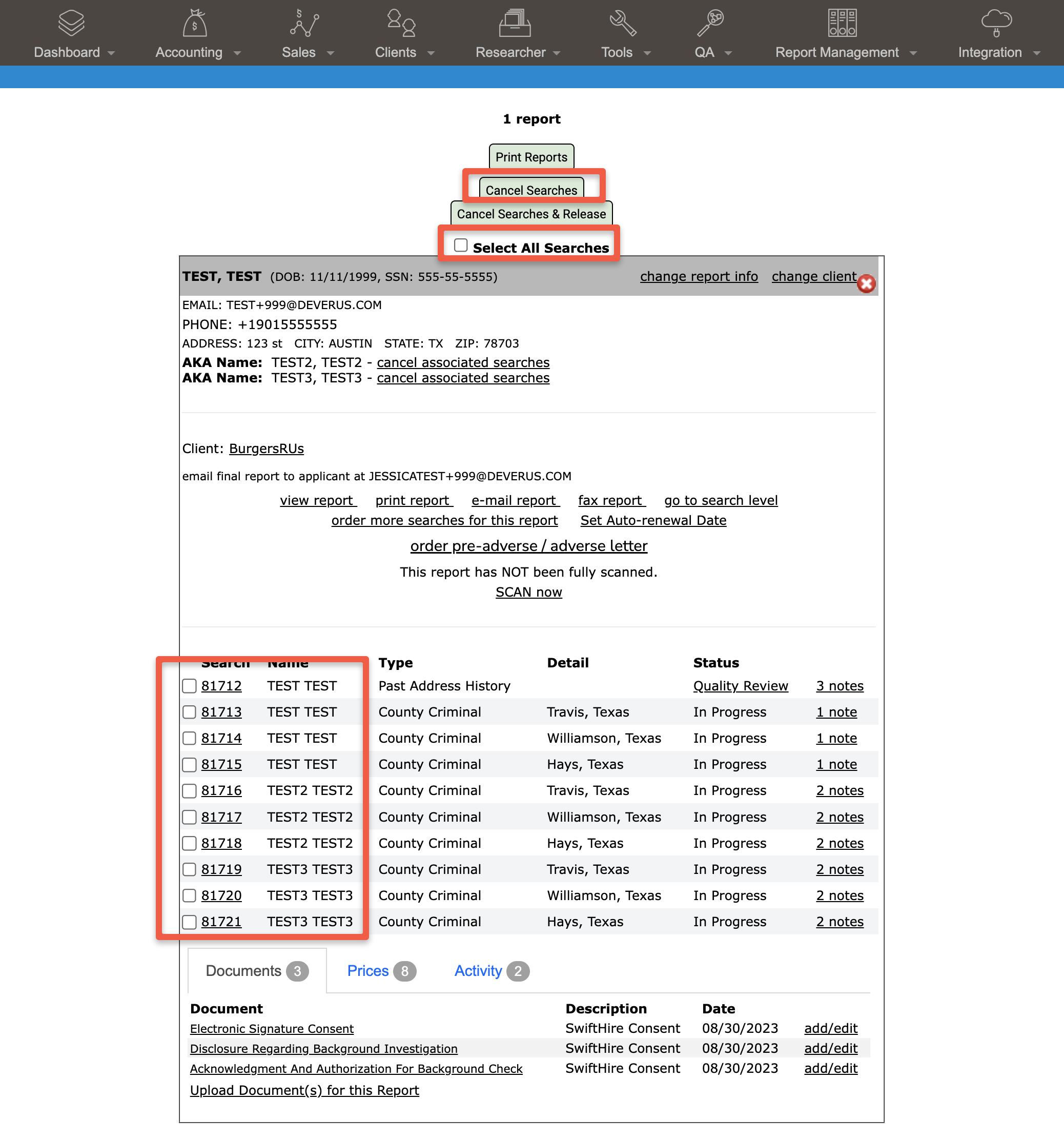1064x1141 pixels.
Task: Open search number 81712 link
Action: [x=221, y=686]
